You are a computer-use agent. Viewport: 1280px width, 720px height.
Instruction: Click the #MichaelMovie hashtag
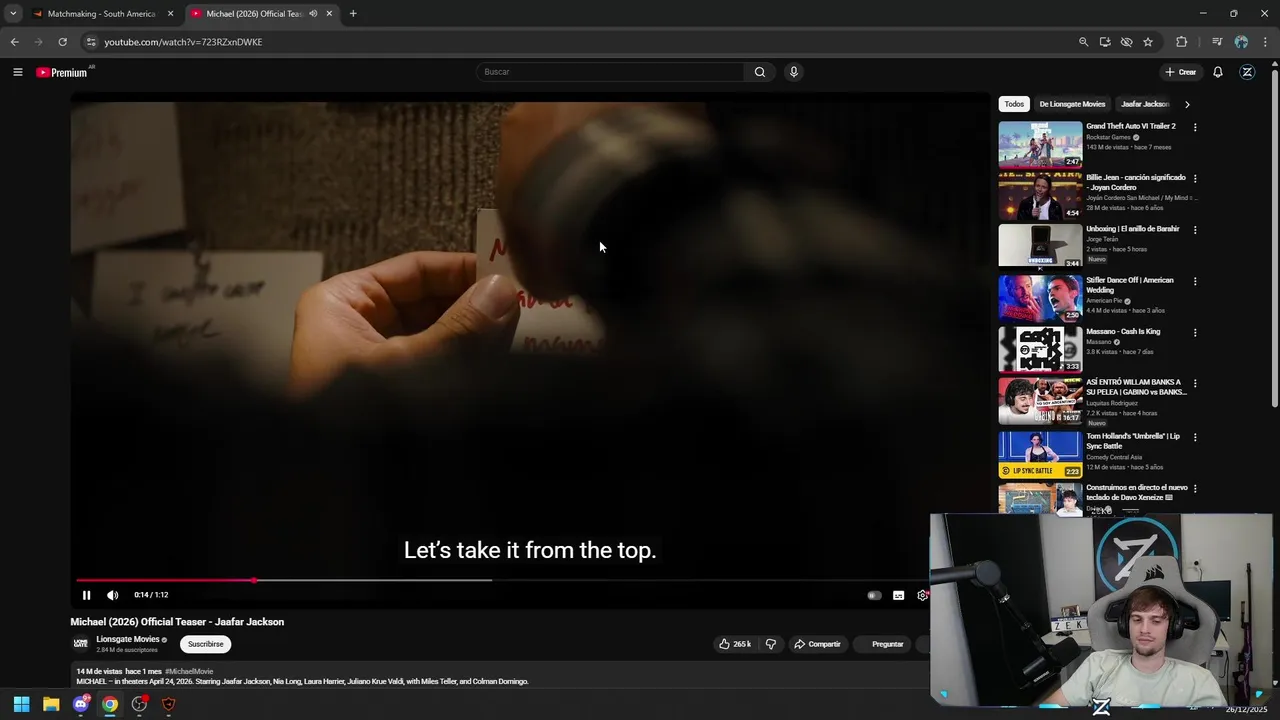coord(189,671)
